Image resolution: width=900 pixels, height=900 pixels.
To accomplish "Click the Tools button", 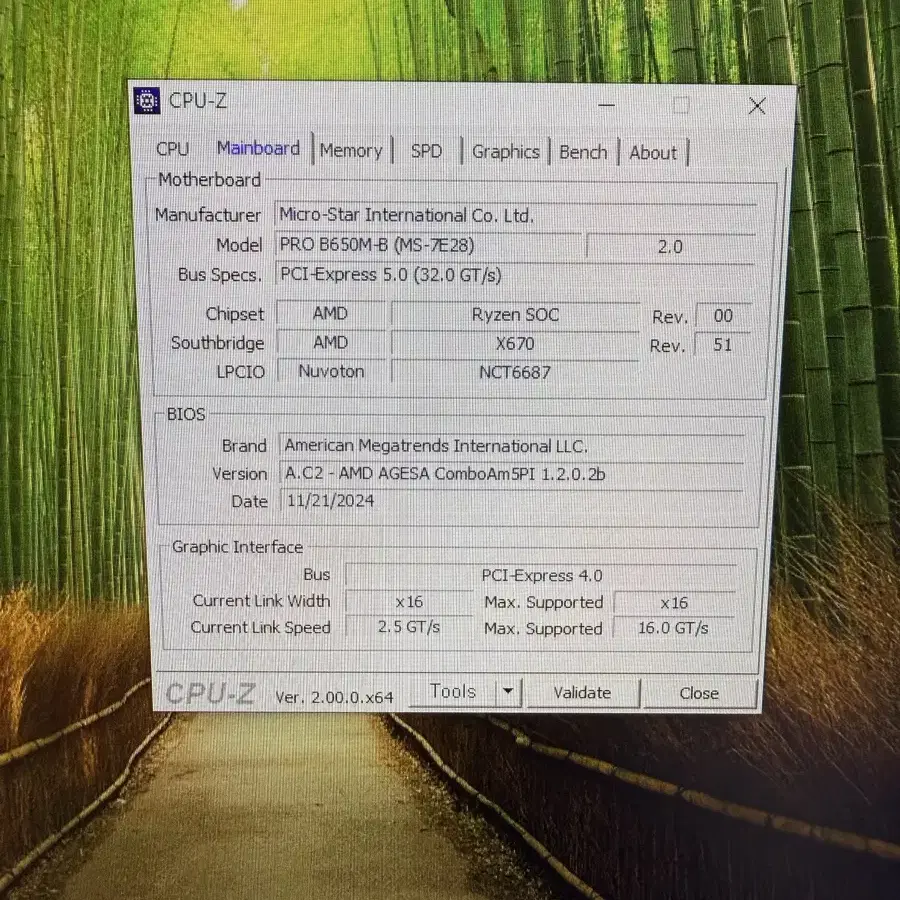I will [x=453, y=692].
